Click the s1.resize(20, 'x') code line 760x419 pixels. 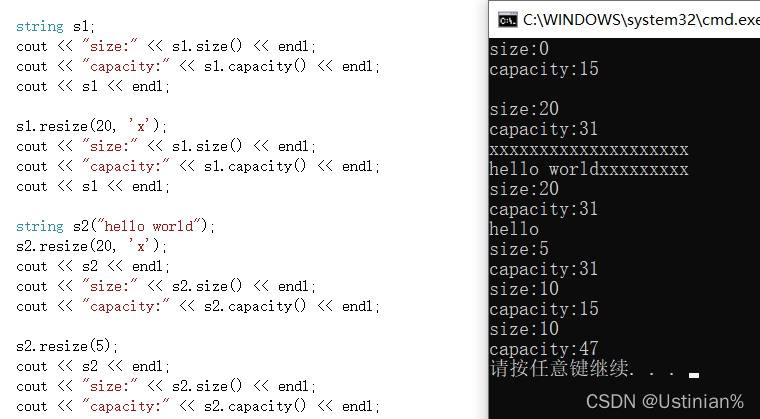[x=91, y=126]
